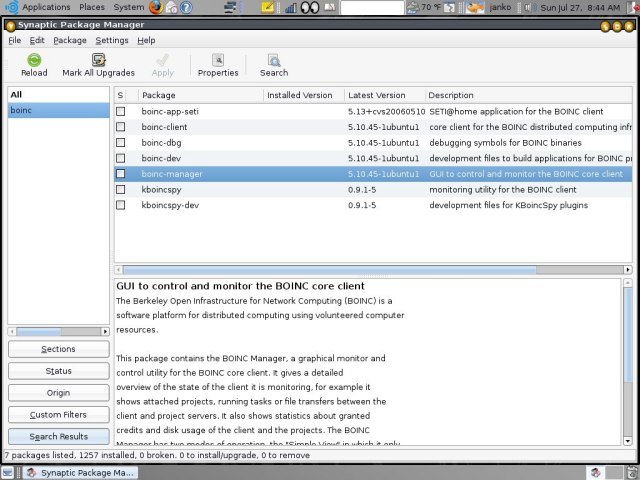The width and height of the screenshot is (640, 480).
Task: Open the sticky notes panel applet
Action: (268, 7)
